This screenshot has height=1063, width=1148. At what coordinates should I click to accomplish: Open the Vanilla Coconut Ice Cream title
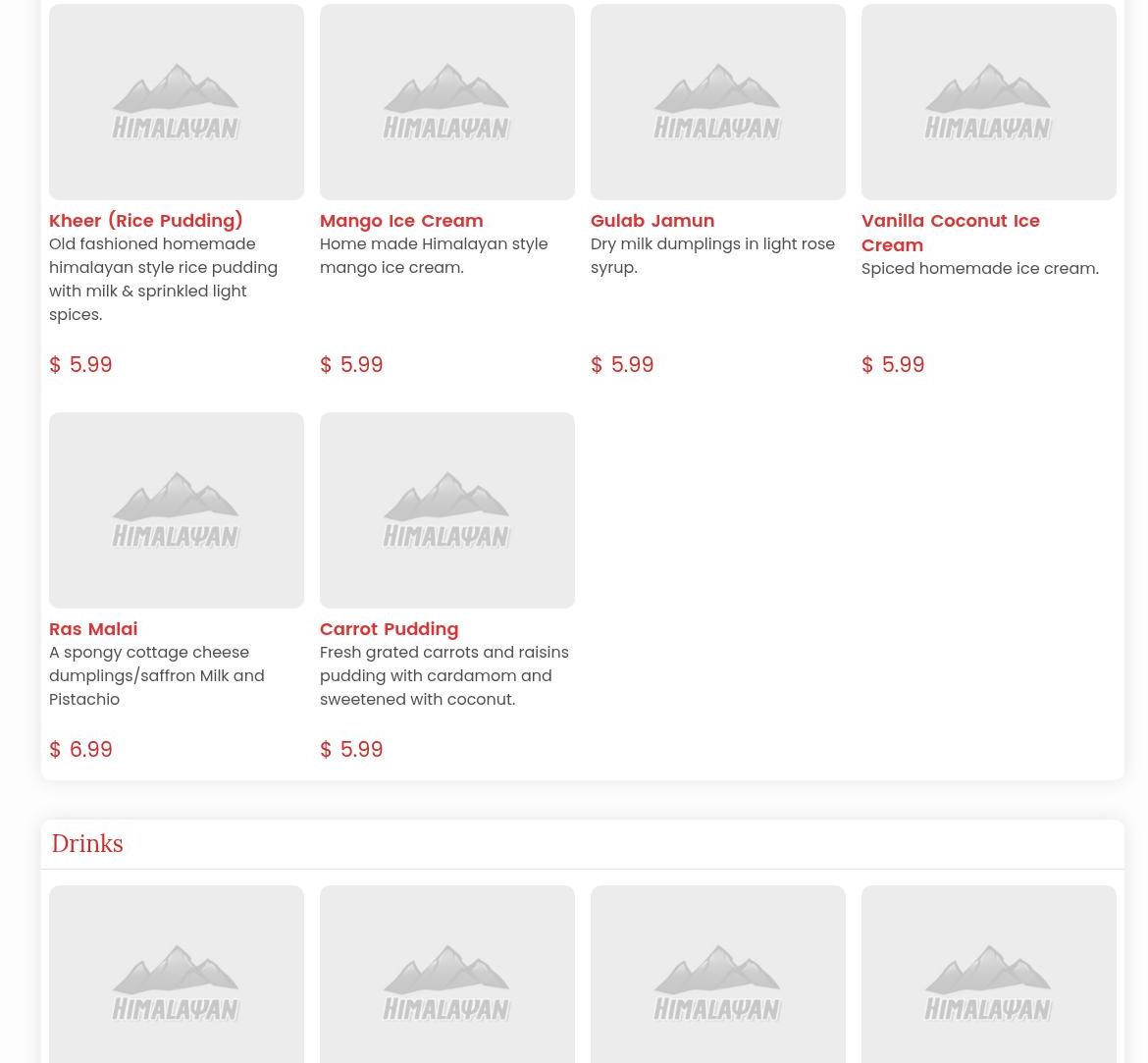pos(950,233)
